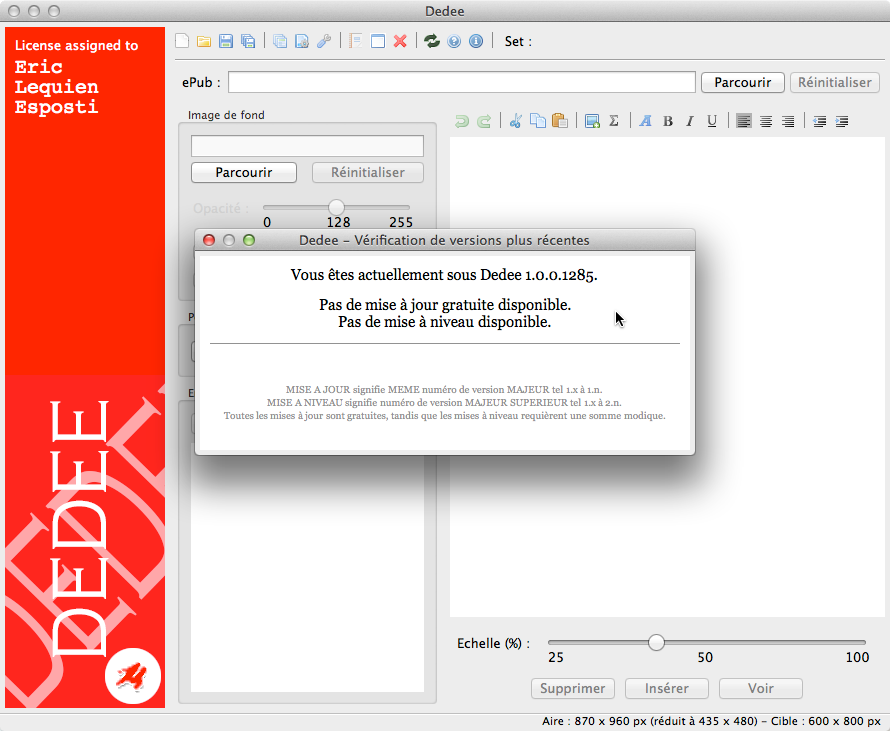Toggle bold formatting

(668, 121)
